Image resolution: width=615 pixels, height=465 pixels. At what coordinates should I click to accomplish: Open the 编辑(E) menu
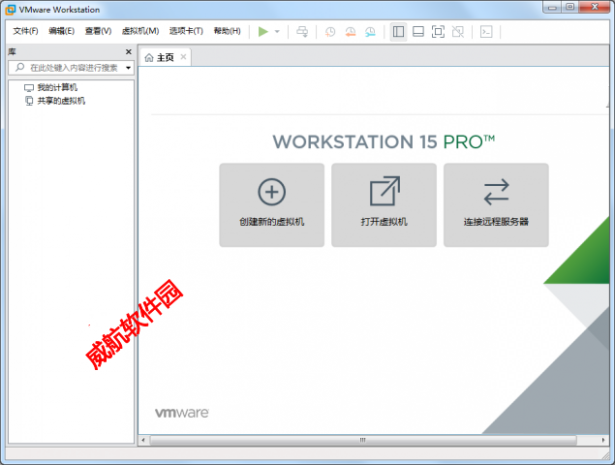point(62,31)
